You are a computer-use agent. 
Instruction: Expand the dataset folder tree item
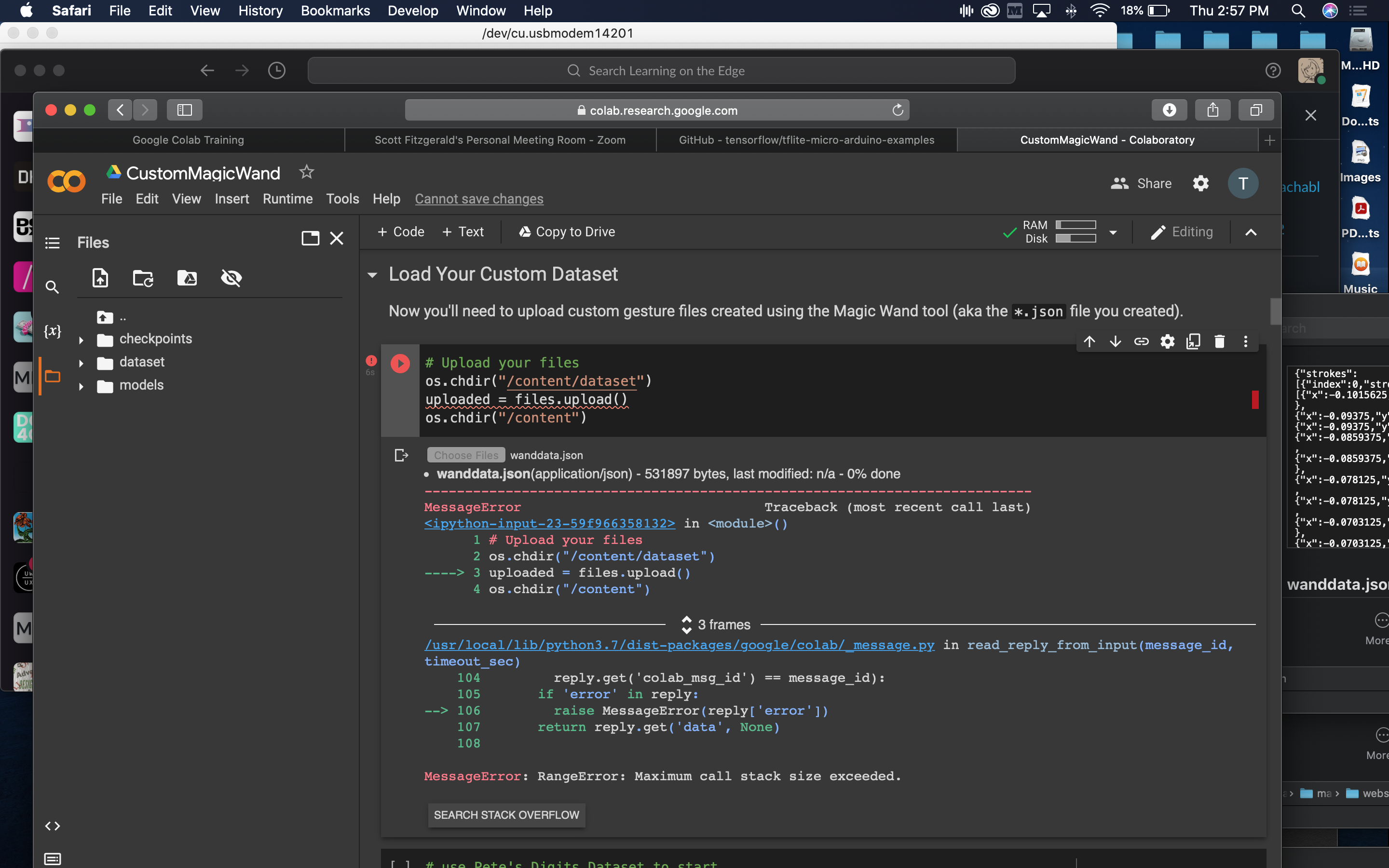click(81, 363)
